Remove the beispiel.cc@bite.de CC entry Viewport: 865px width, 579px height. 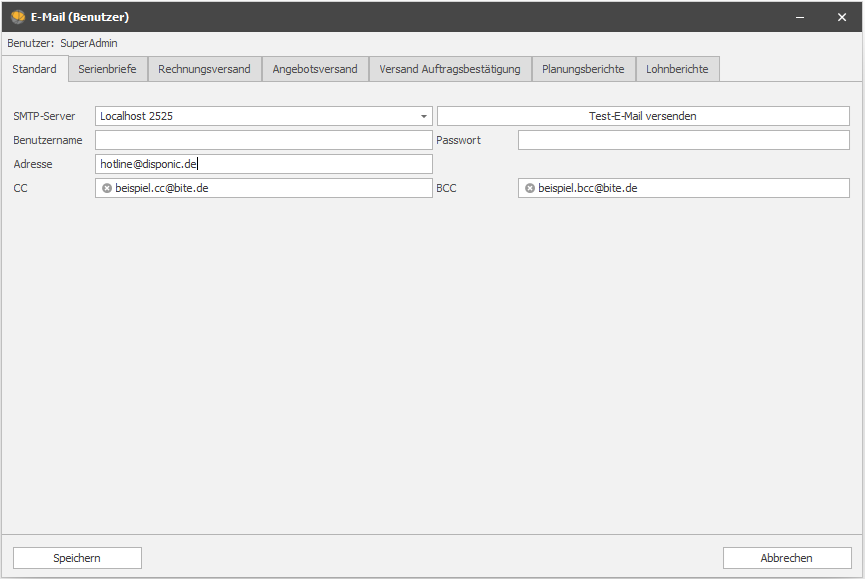tap(107, 188)
